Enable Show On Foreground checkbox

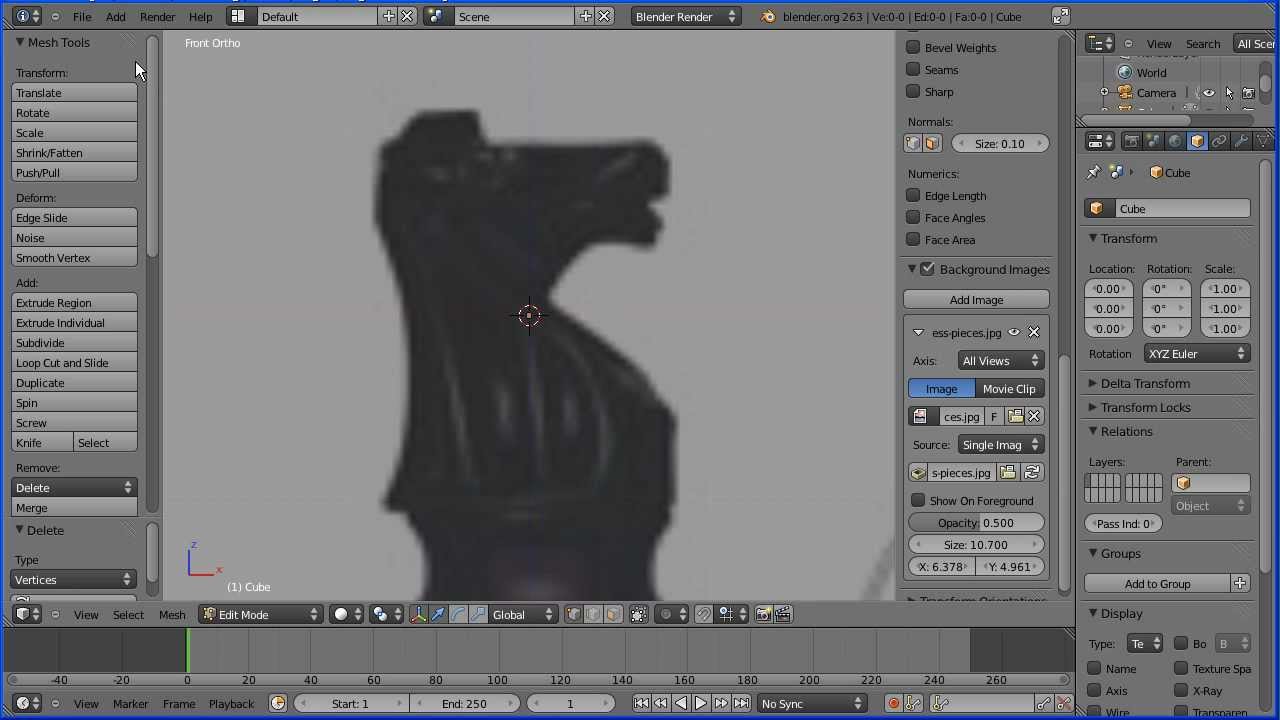pos(918,500)
